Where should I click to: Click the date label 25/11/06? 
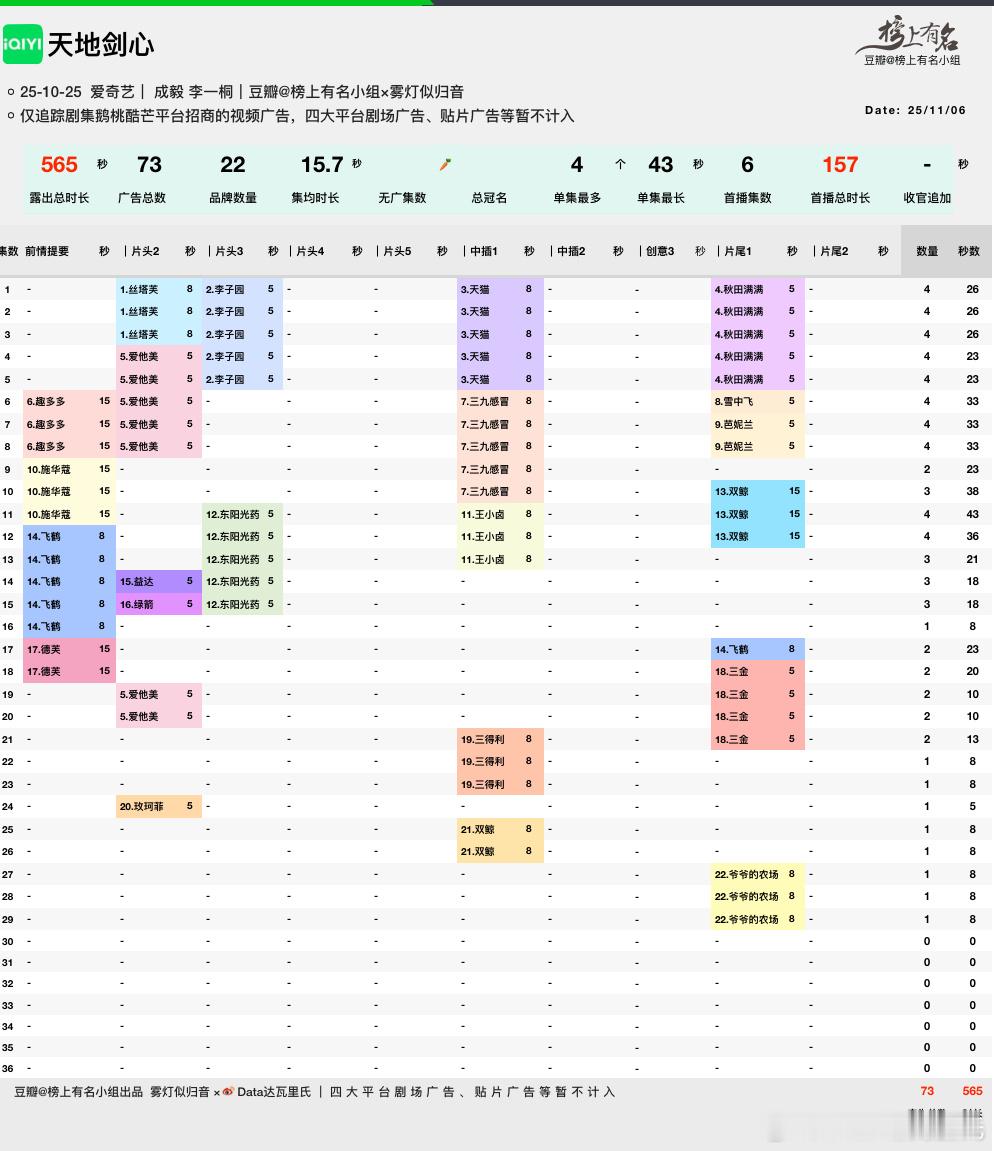point(936,110)
